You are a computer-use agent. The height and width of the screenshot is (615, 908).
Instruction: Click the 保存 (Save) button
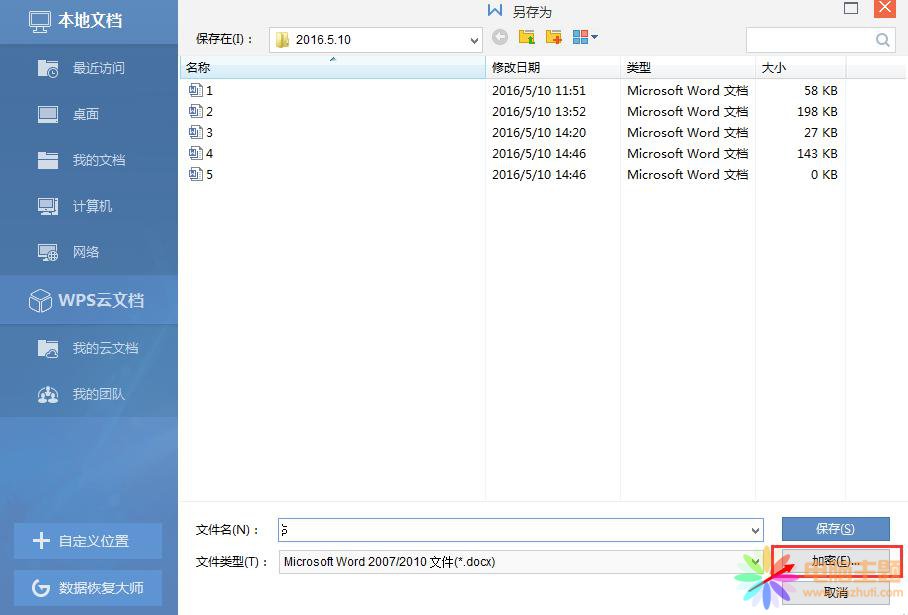(835, 530)
